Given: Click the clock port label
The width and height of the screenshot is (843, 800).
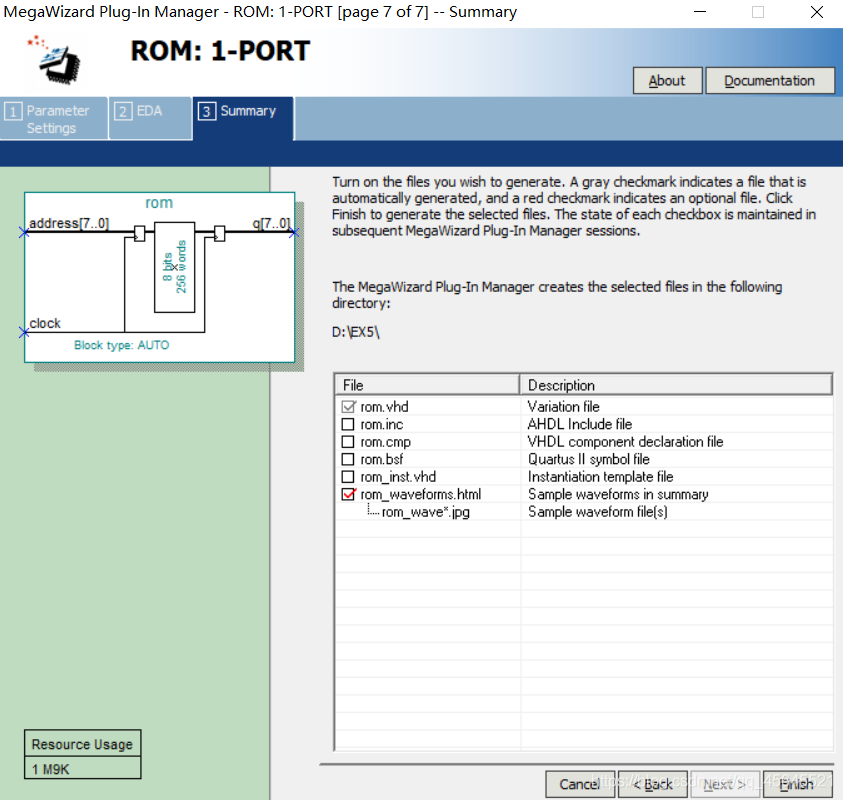Looking at the screenshot, I should tap(45, 324).
